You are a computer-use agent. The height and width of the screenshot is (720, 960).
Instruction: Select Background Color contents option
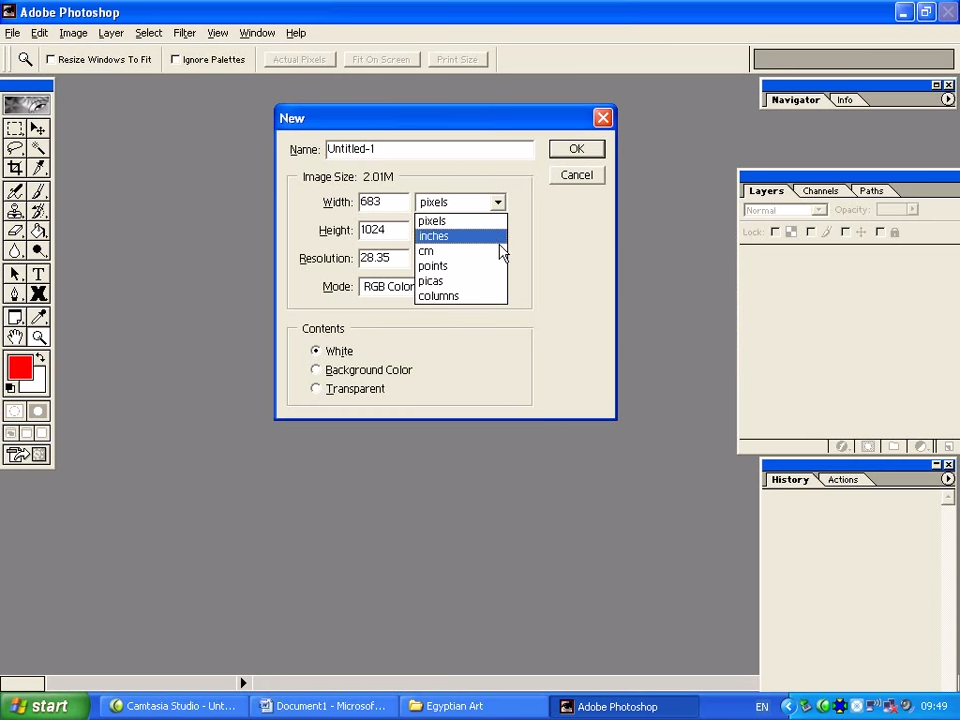(x=315, y=370)
